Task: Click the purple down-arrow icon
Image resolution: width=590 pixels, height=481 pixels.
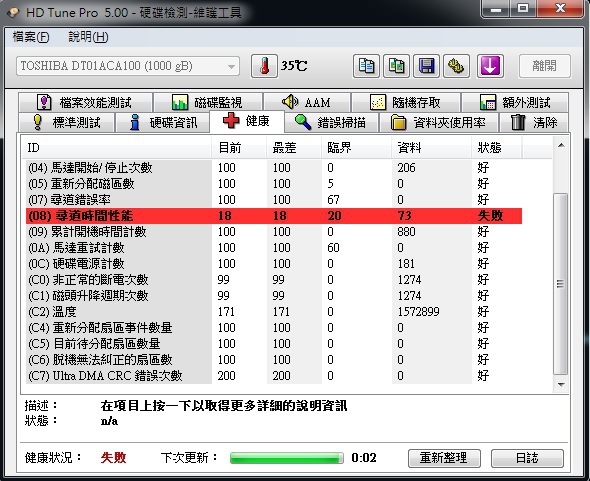Action: click(x=490, y=66)
